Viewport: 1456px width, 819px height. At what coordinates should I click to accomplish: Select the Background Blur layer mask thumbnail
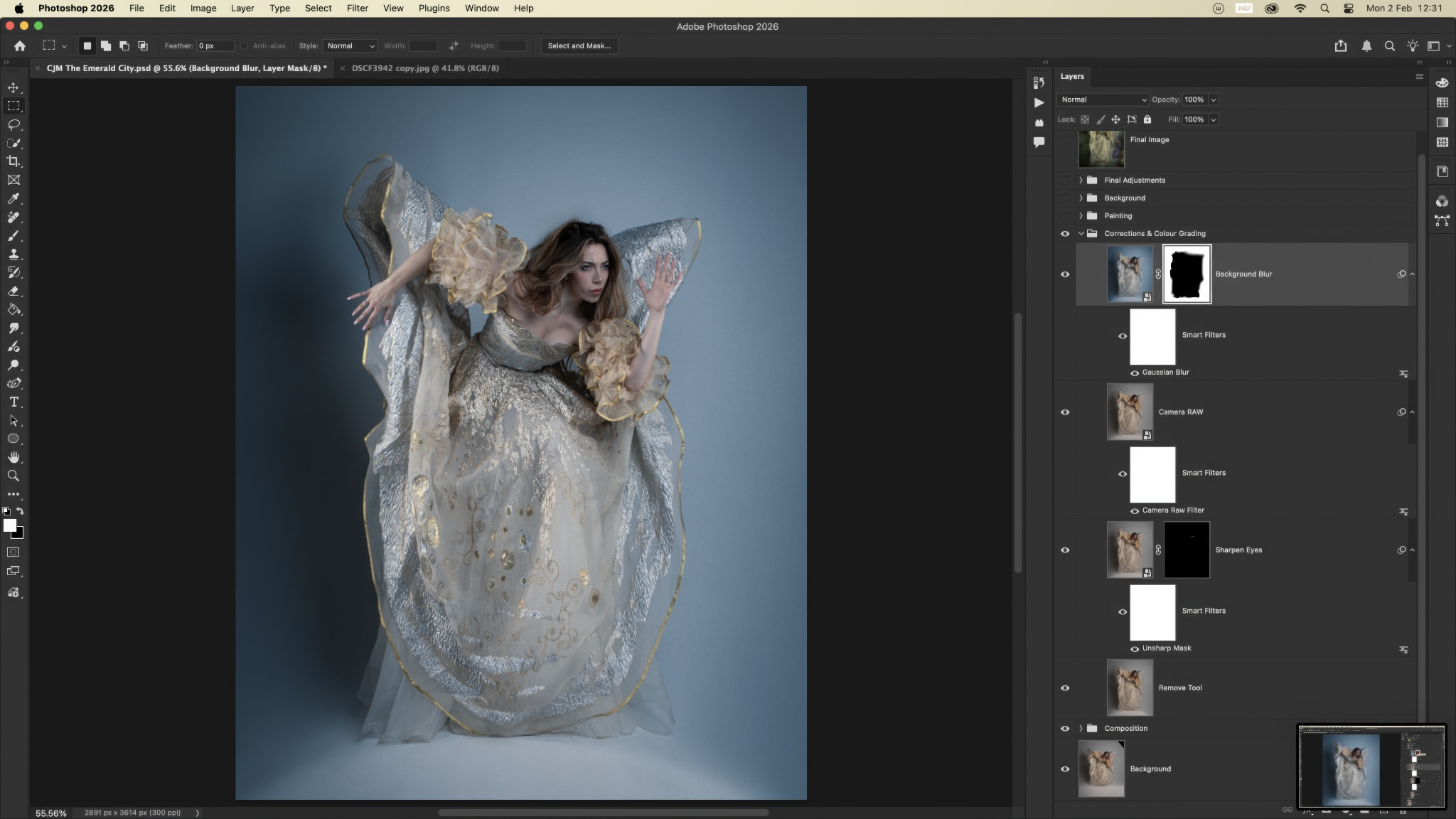click(1187, 274)
